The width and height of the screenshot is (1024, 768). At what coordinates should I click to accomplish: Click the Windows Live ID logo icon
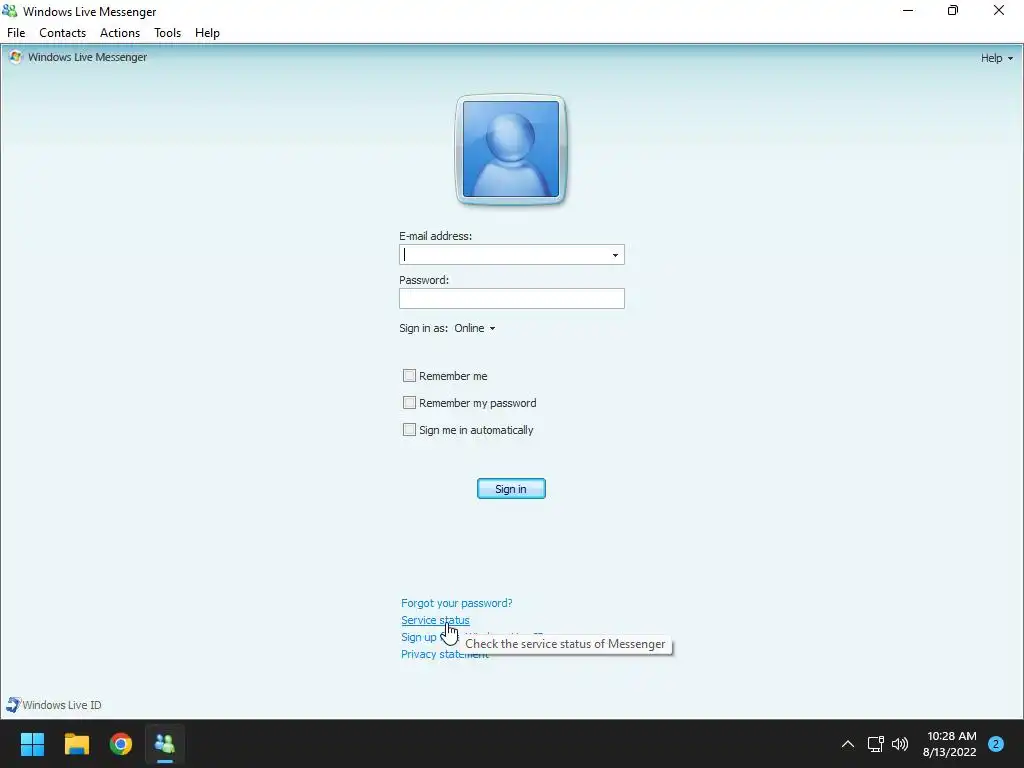13,705
